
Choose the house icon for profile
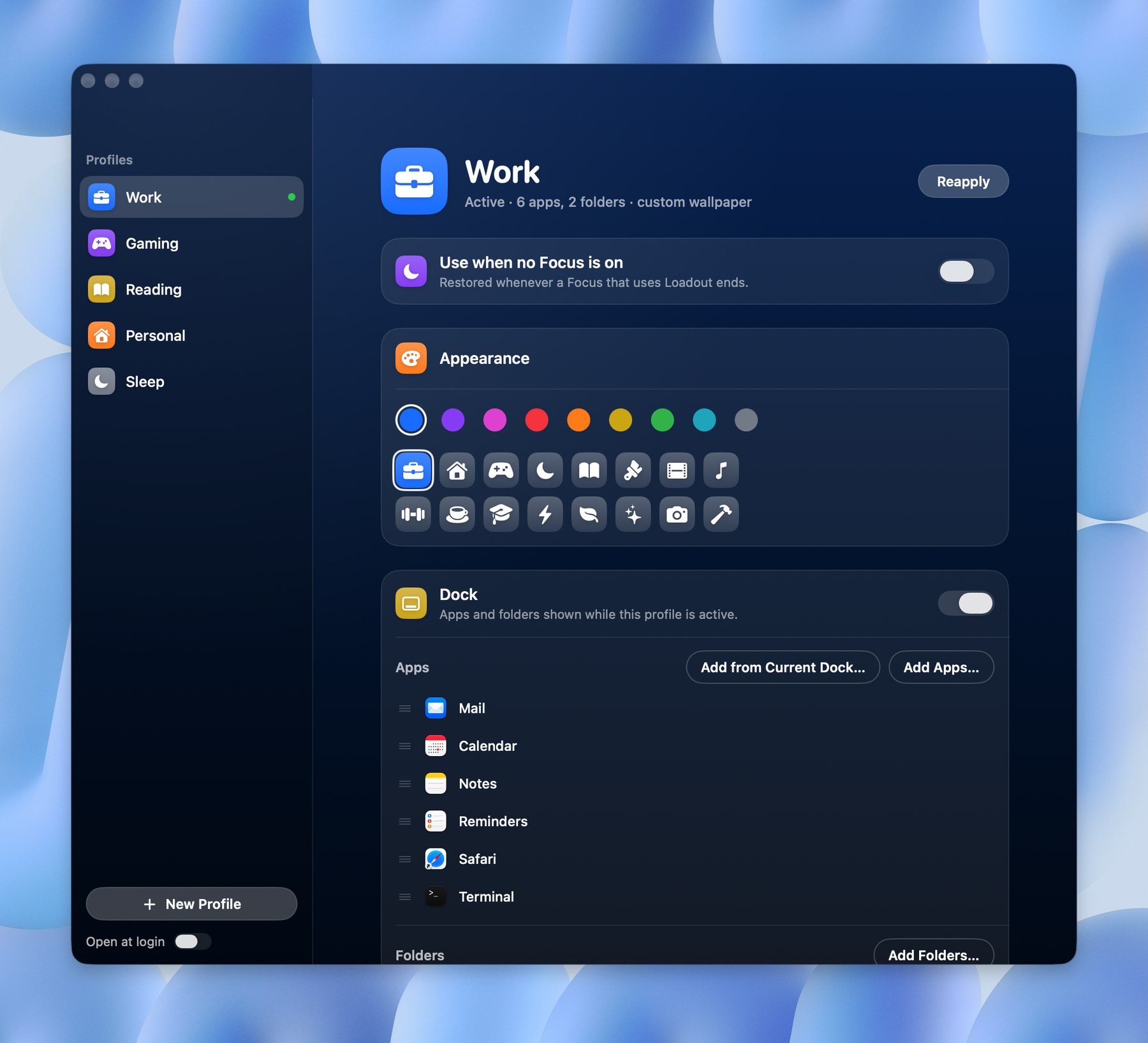pyautogui.click(x=457, y=470)
